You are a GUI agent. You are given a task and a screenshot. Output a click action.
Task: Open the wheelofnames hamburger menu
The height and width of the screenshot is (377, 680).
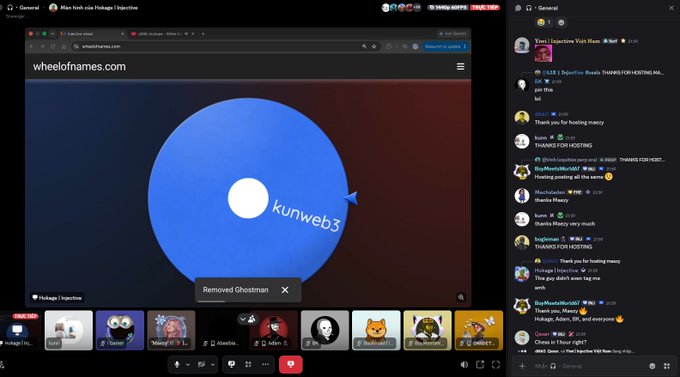461,66
